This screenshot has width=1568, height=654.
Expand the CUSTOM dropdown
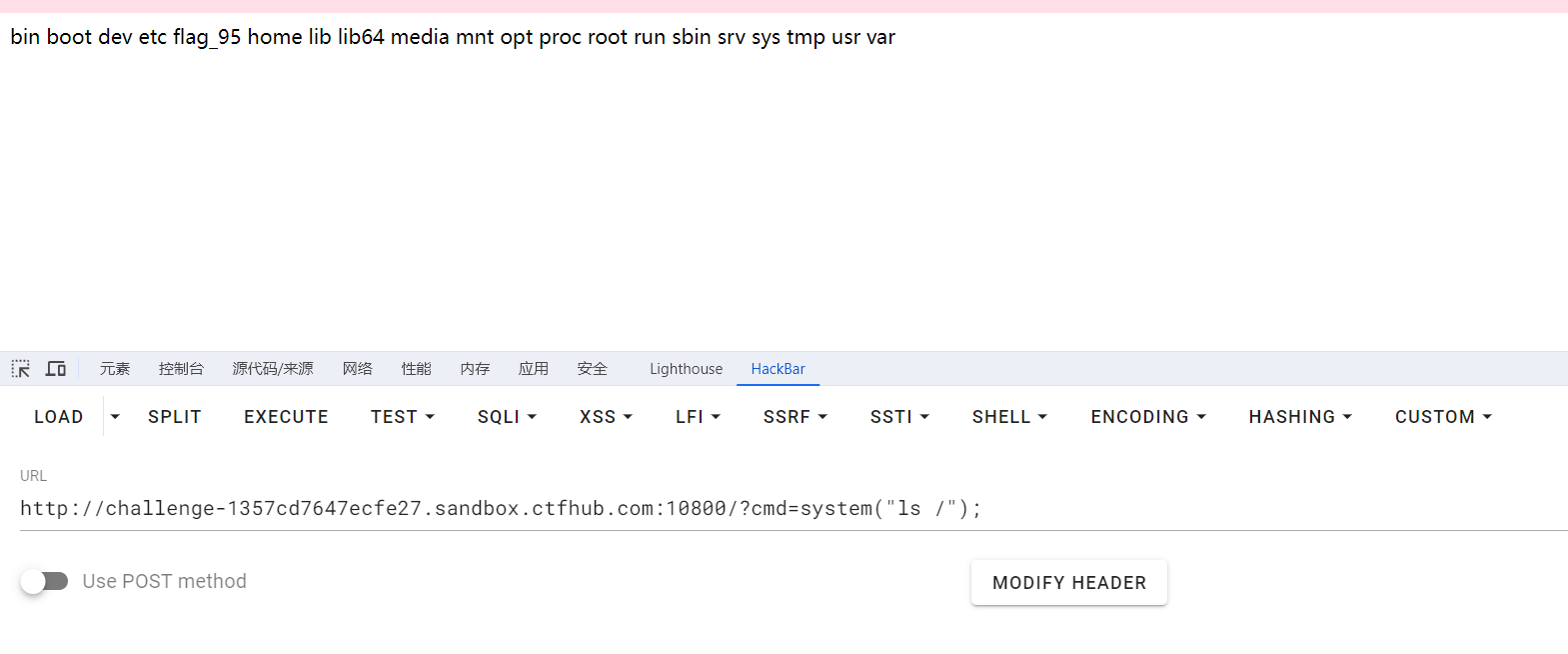[1443, 417]
